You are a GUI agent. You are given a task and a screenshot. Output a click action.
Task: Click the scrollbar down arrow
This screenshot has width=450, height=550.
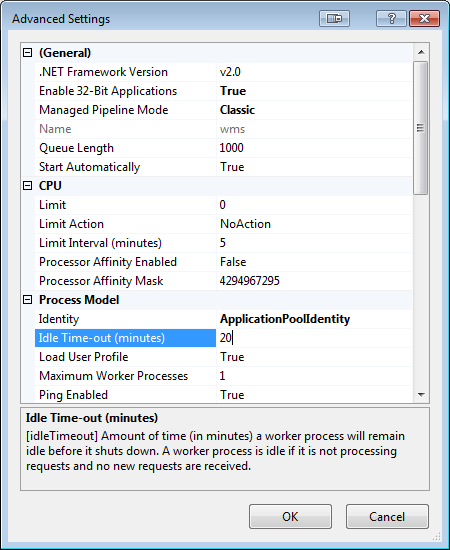click(421, 395)
